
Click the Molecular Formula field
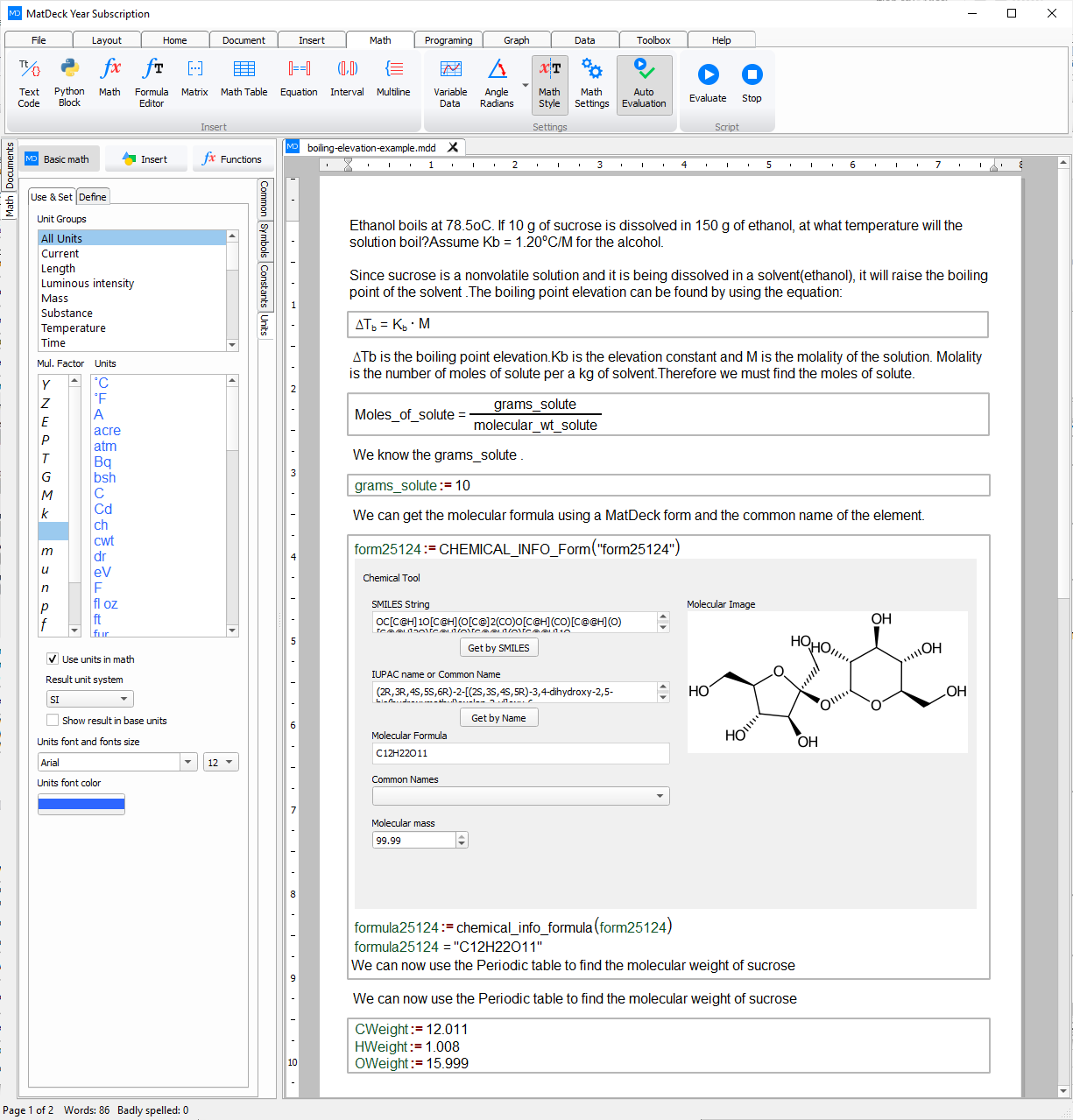tap(520, 753)
